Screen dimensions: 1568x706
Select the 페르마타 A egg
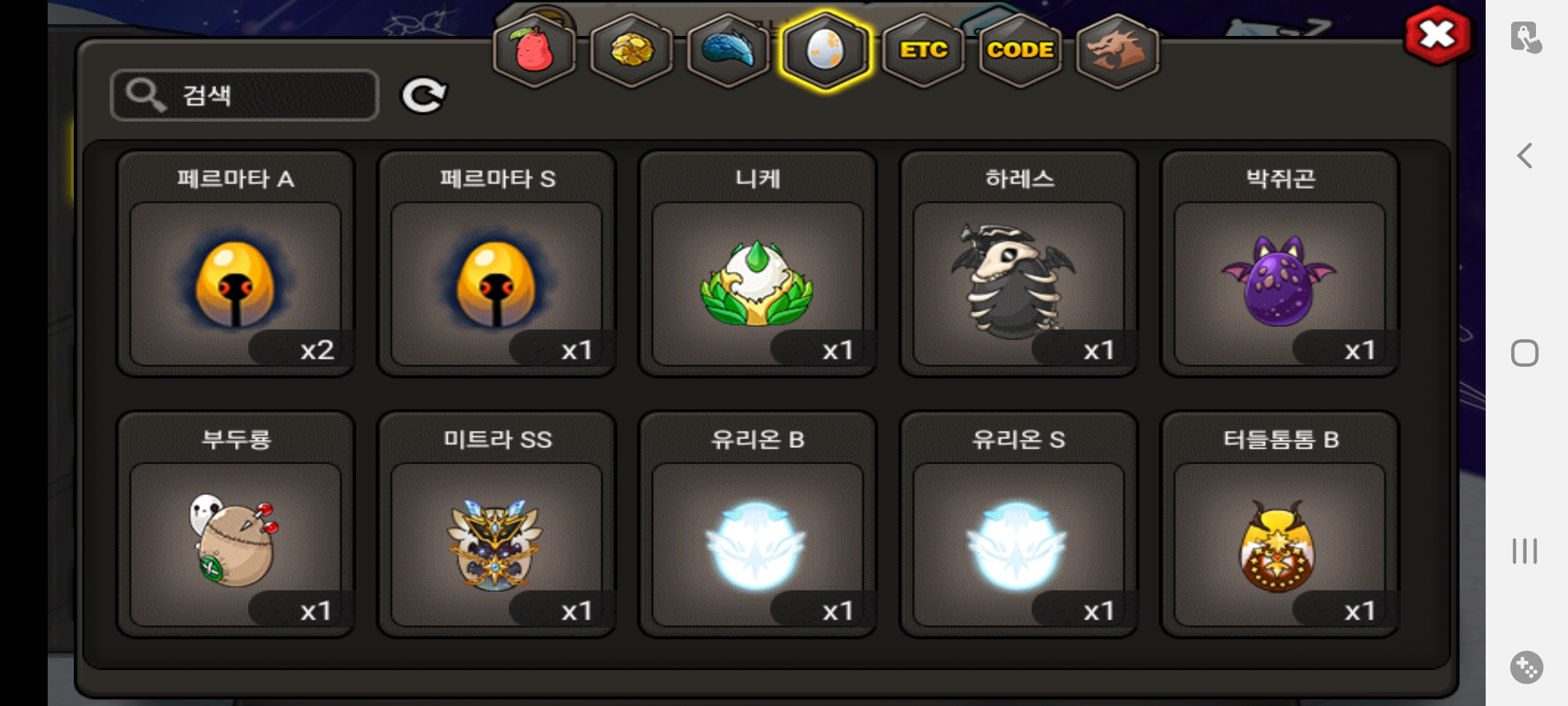[236, 264]
